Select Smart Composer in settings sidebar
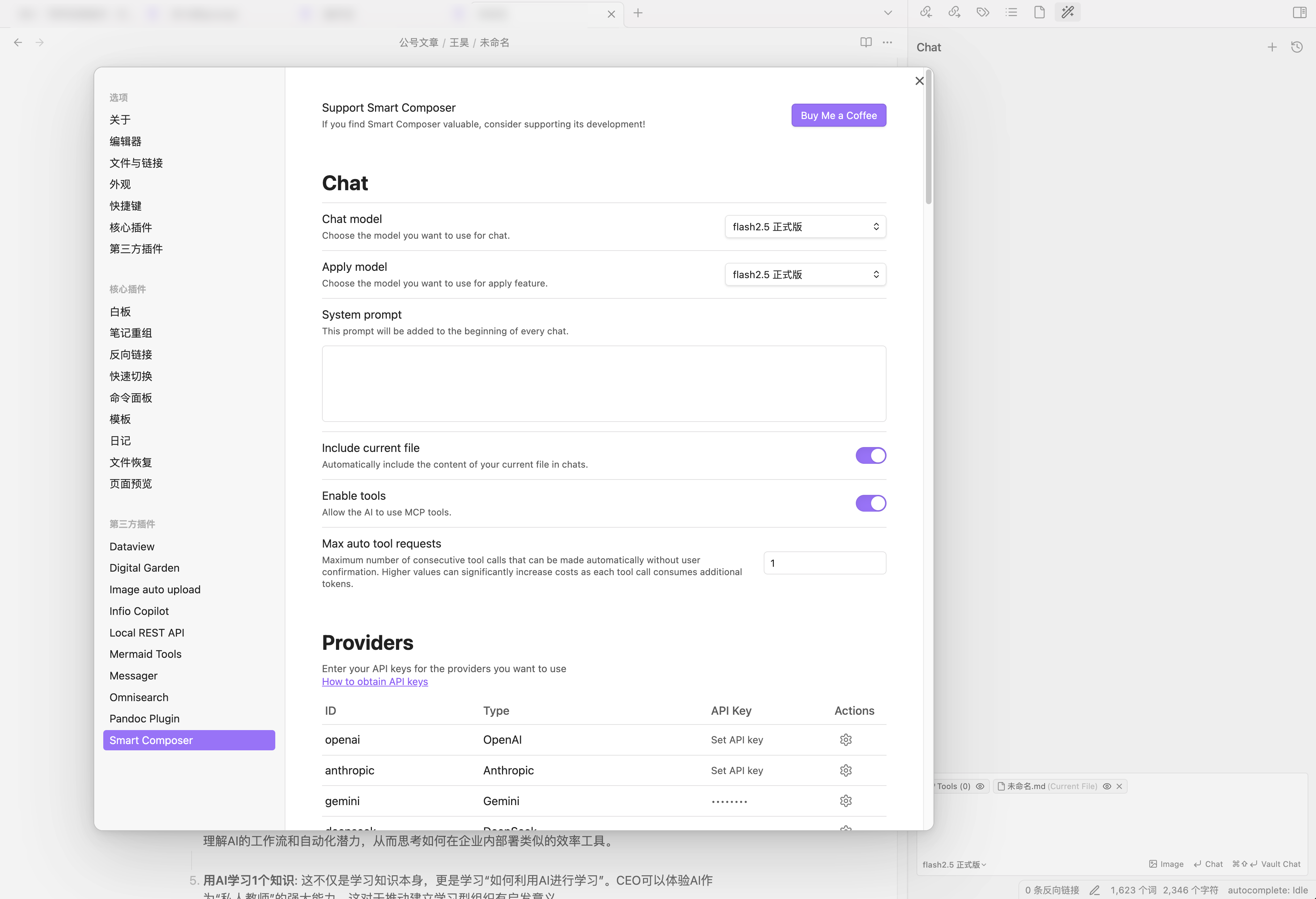Viewport: 1316px width, 899px height. [x=189, y=741]
